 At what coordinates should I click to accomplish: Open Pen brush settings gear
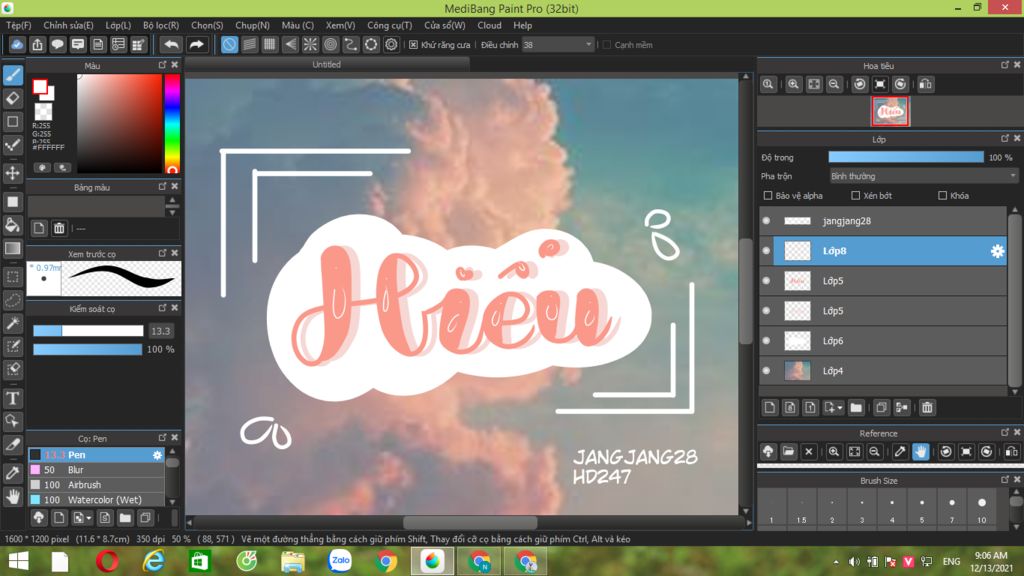157,455
